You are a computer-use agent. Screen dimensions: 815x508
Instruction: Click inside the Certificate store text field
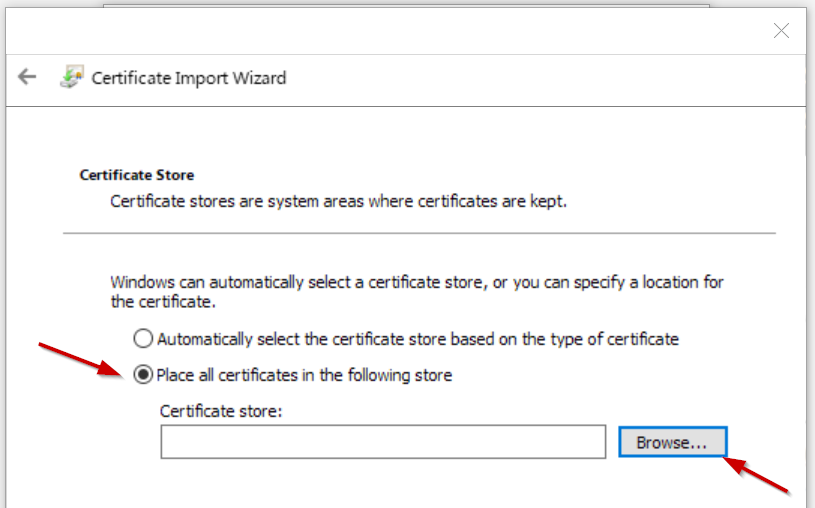pos(383,442)
